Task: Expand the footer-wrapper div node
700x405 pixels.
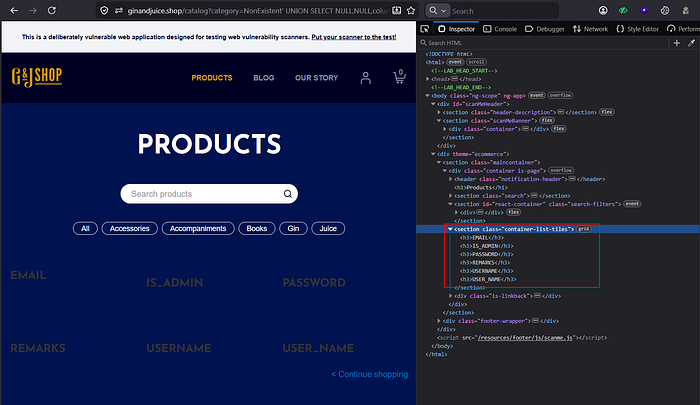Action: [439, 321]
